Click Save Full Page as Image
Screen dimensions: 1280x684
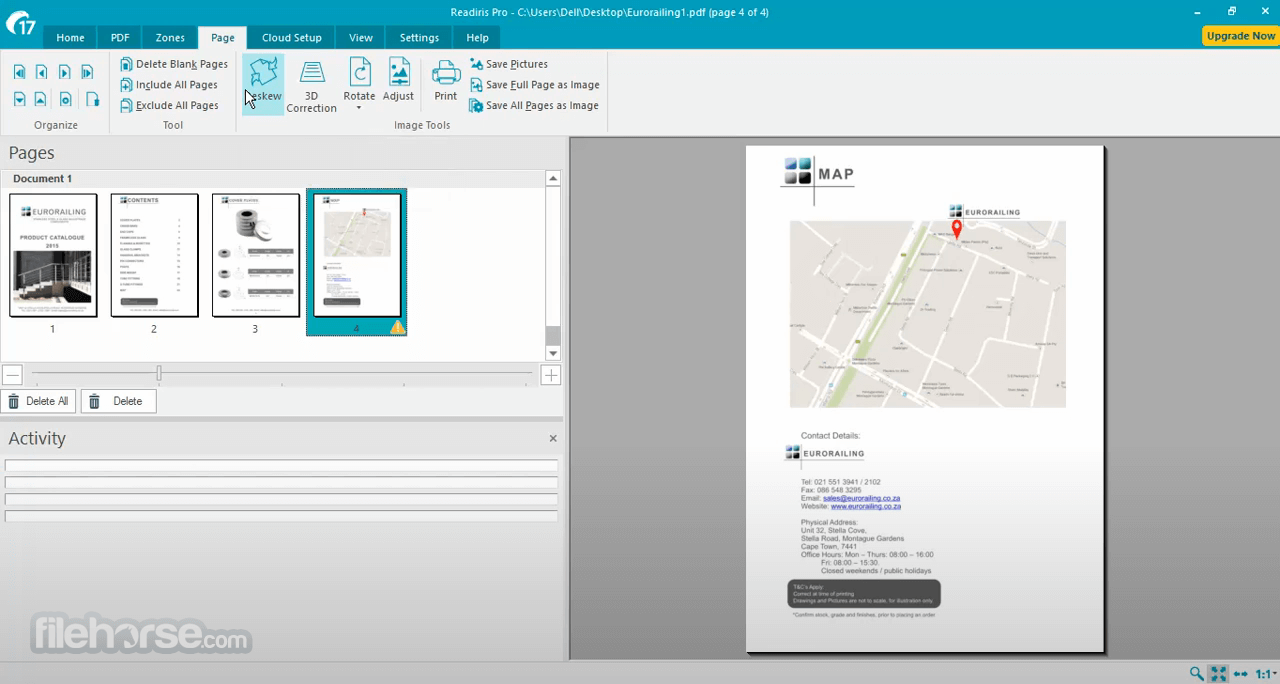(x=535, y=85)
